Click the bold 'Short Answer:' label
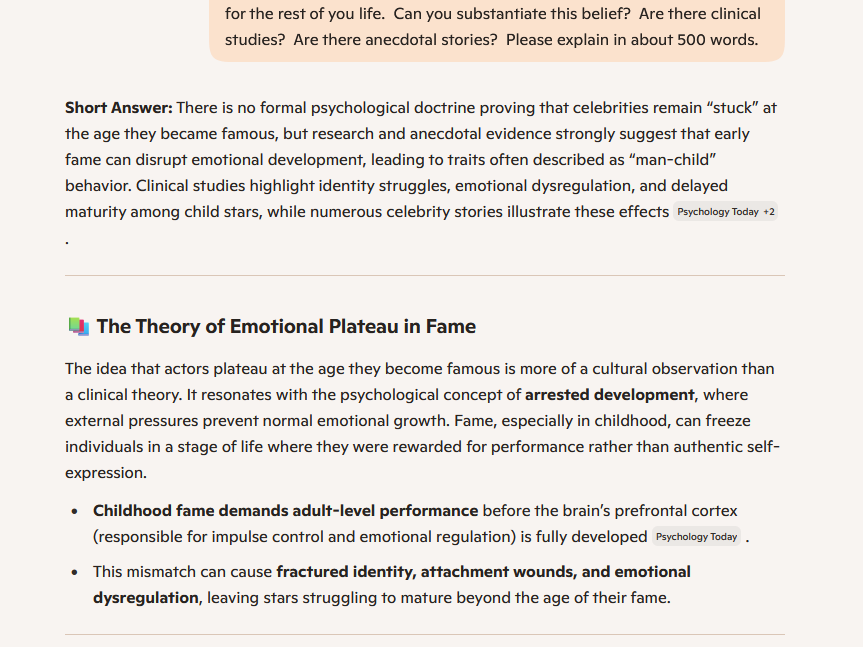Screen dimensions: 863x647 [119, 108]
